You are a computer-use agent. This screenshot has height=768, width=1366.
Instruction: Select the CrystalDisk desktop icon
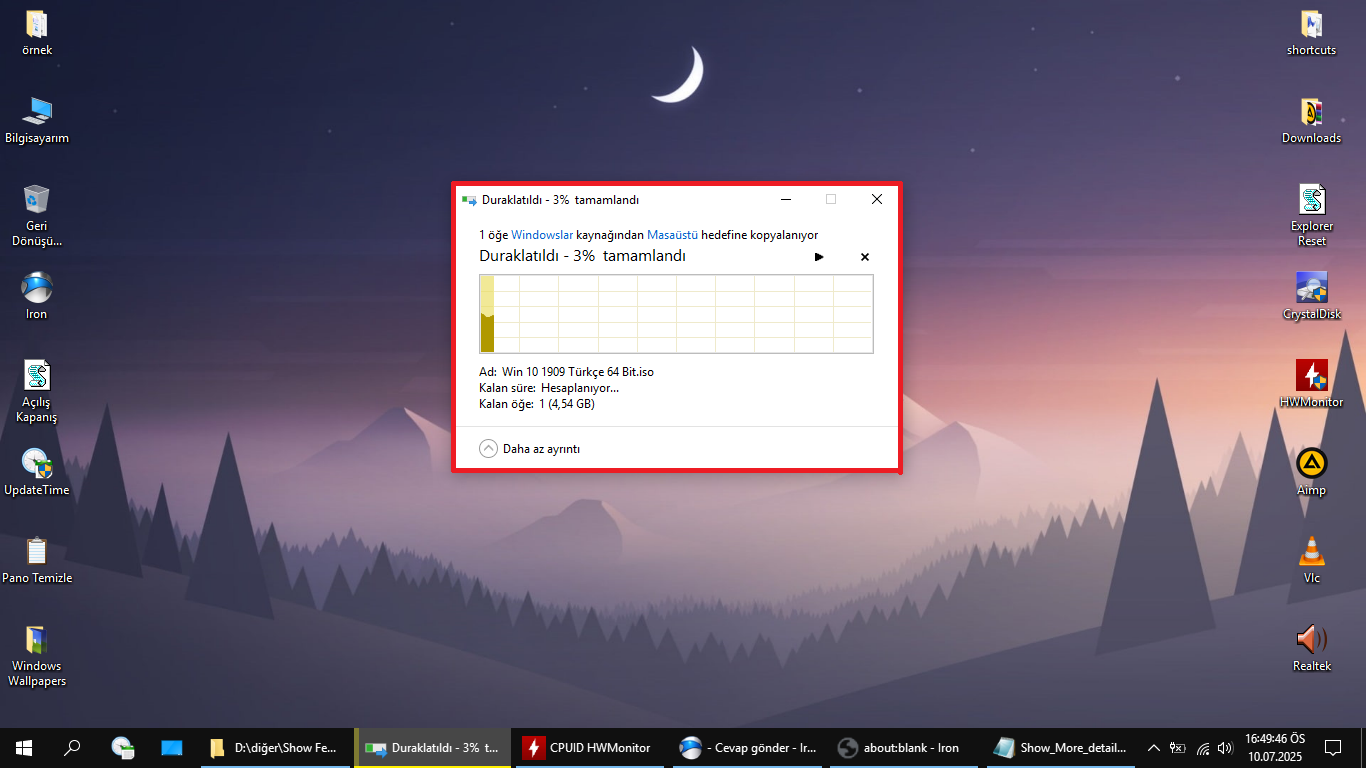click(1312, 297)
